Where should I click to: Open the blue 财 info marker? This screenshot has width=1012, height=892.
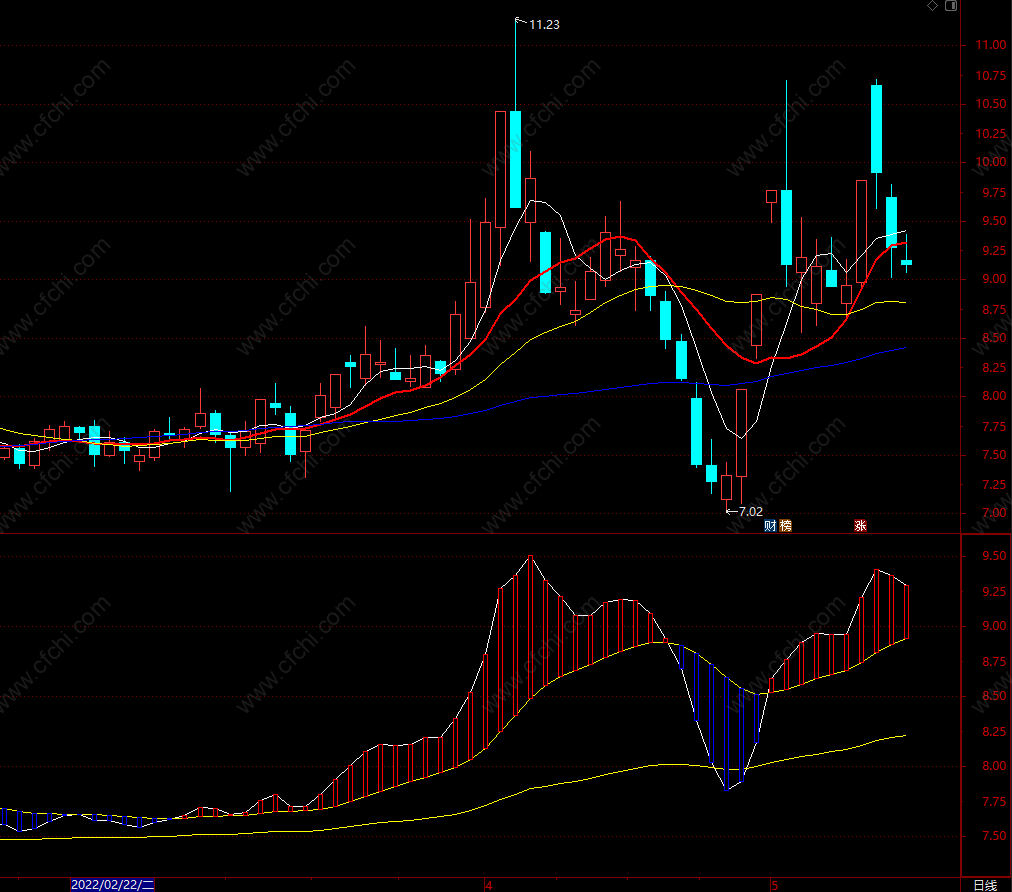point(770,525)
